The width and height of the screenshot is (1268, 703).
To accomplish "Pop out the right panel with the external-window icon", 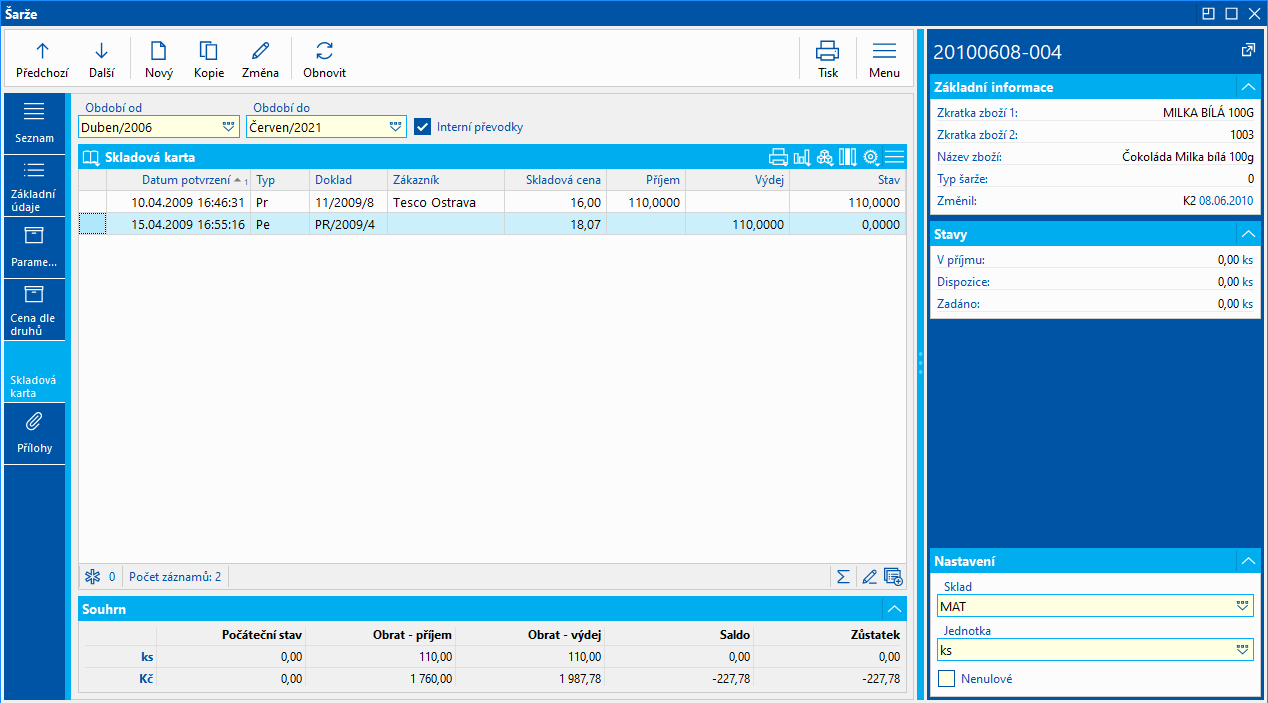I will point(1247,51).
